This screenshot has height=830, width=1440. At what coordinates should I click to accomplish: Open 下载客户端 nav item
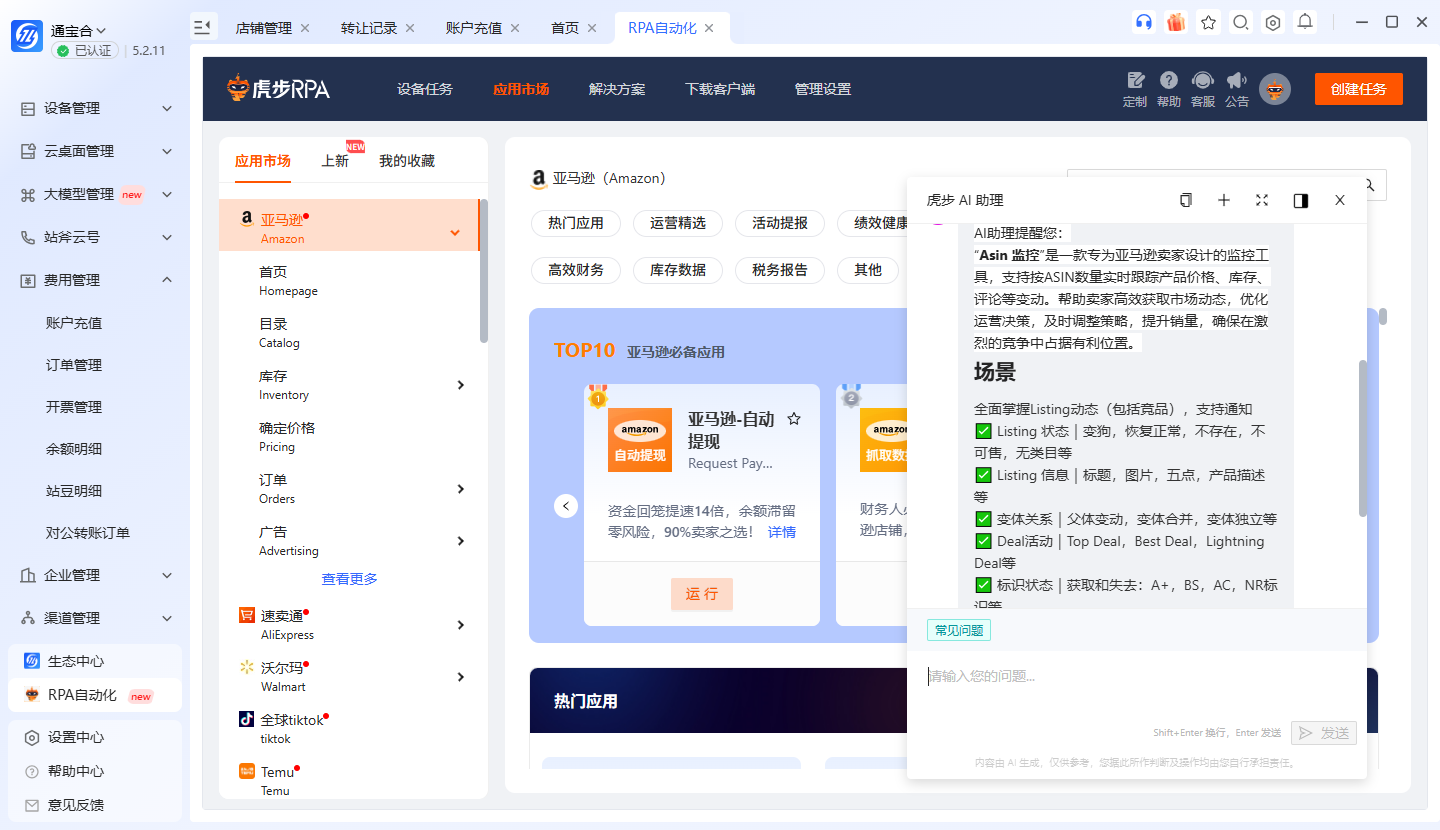click(720, 89)
